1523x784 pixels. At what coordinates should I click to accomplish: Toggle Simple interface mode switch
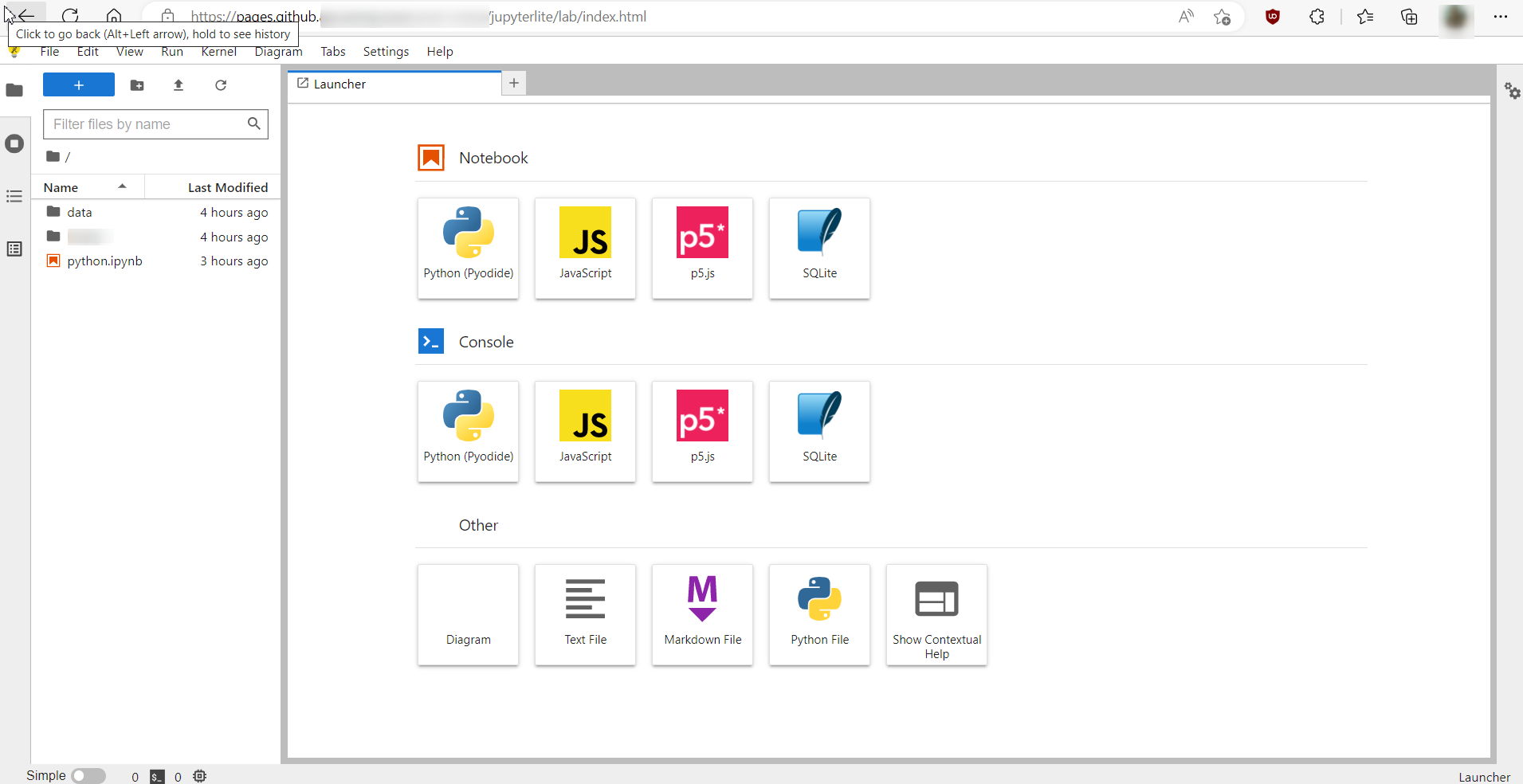pos(88,776)
